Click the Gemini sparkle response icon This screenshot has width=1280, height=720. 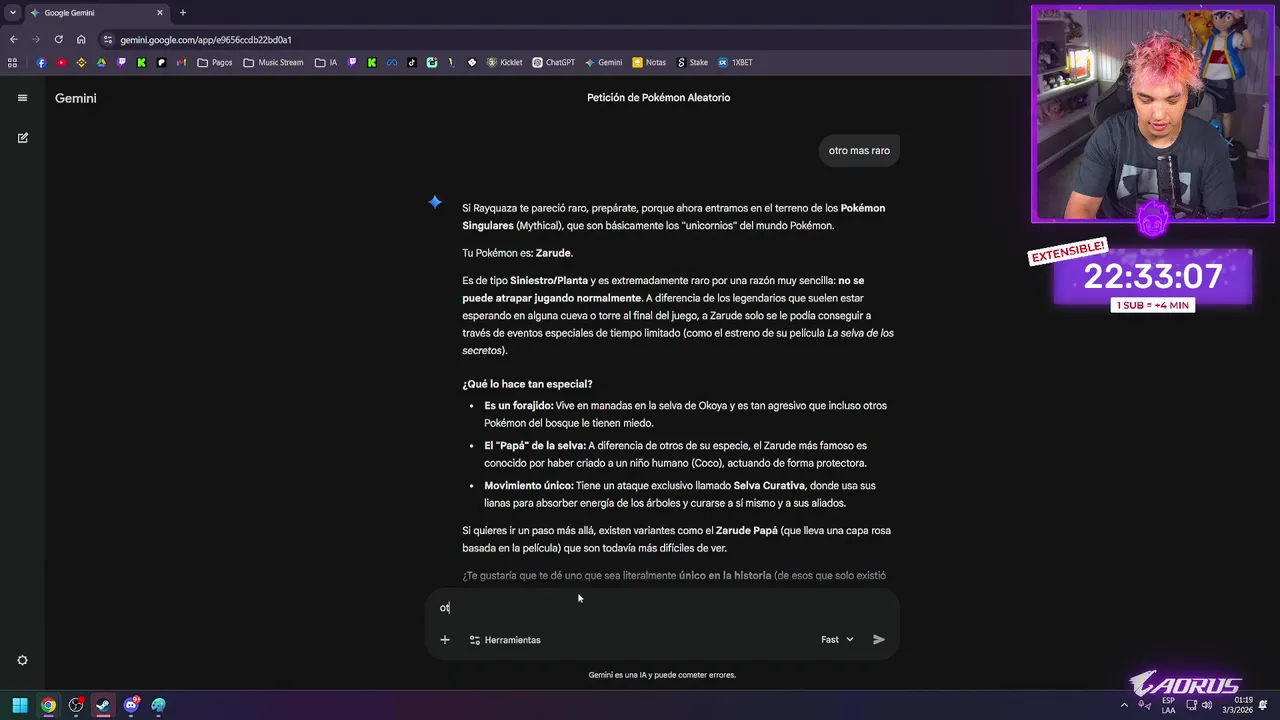point(435,202)
